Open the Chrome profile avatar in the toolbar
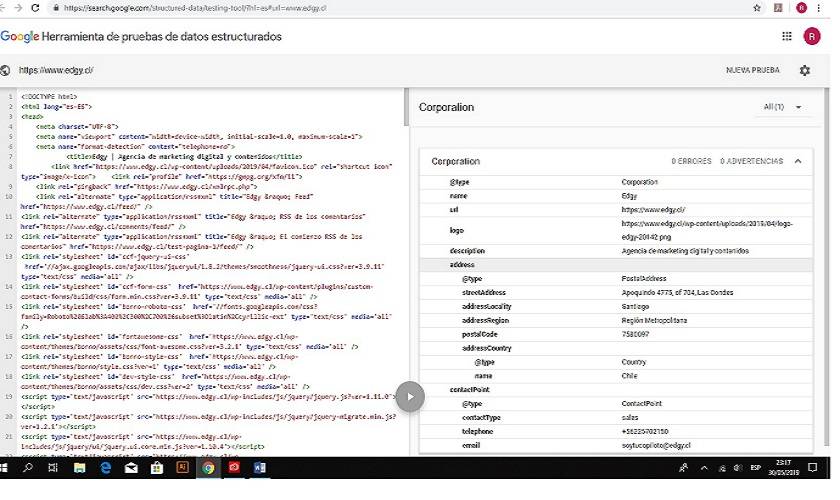This screenshot has width=840, height=500. [801, 8]
